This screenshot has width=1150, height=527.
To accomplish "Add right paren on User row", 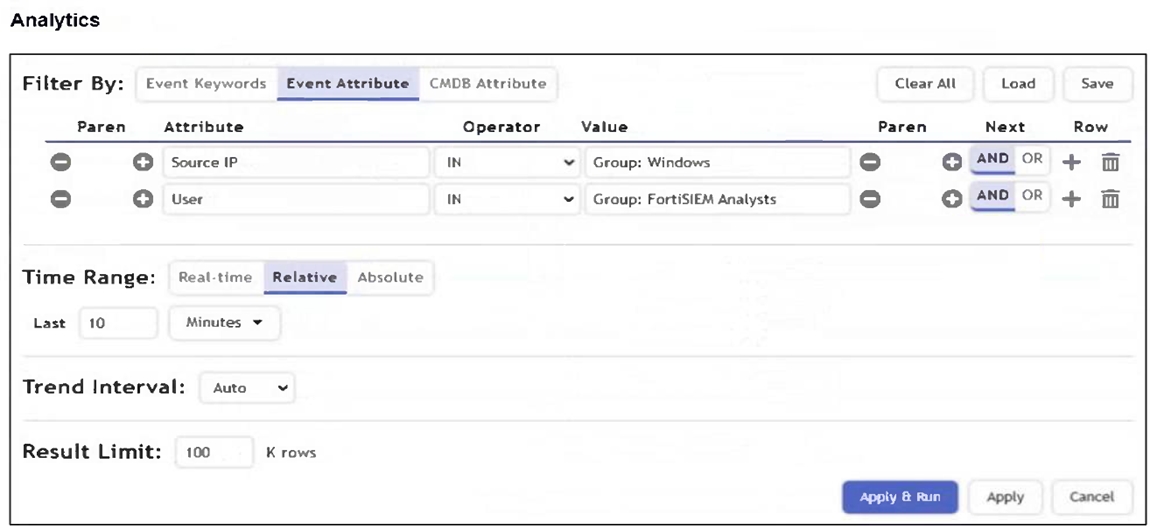I will click(953, 198).
